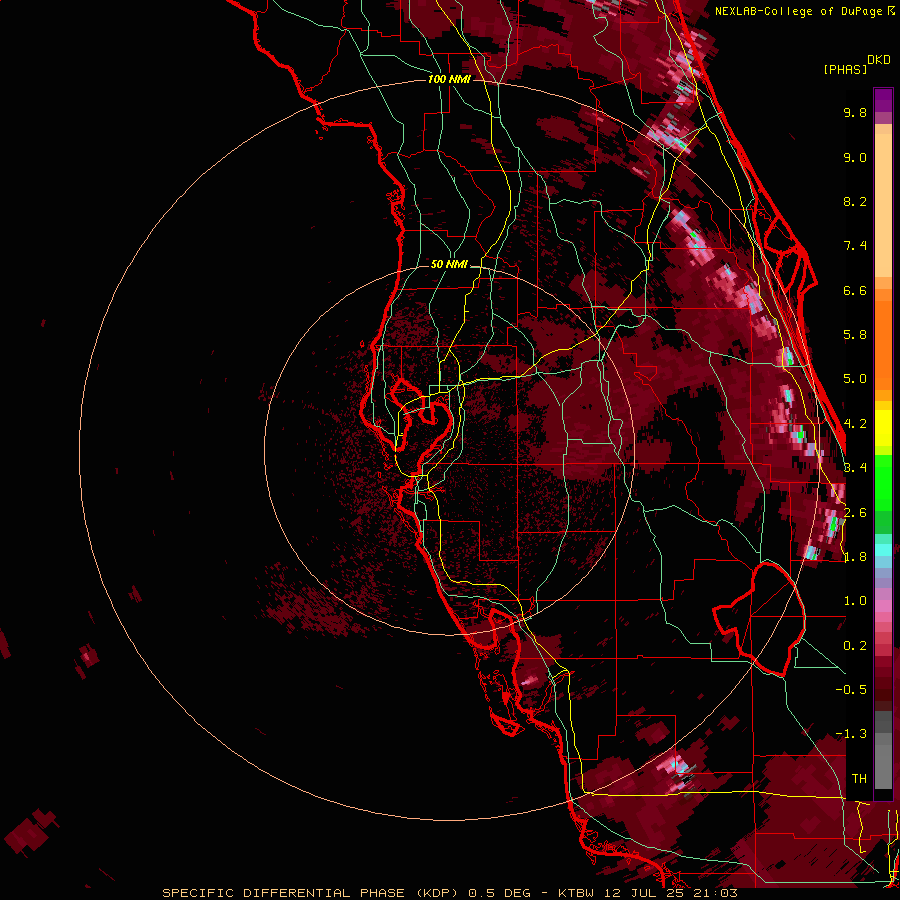
Task: Pick the orange segment of the color bar
Action: (x=883, y=344)
